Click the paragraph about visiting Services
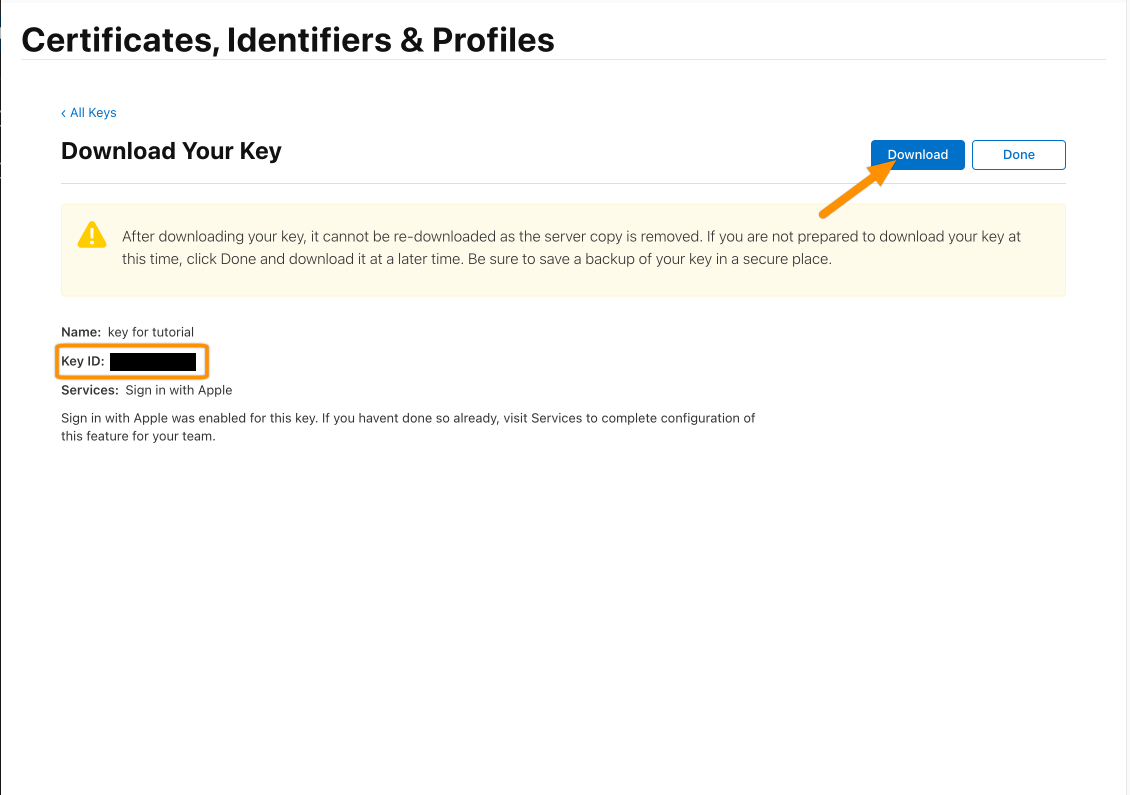The width and height of the screenshot is (1130, 795). coord(408,427)
